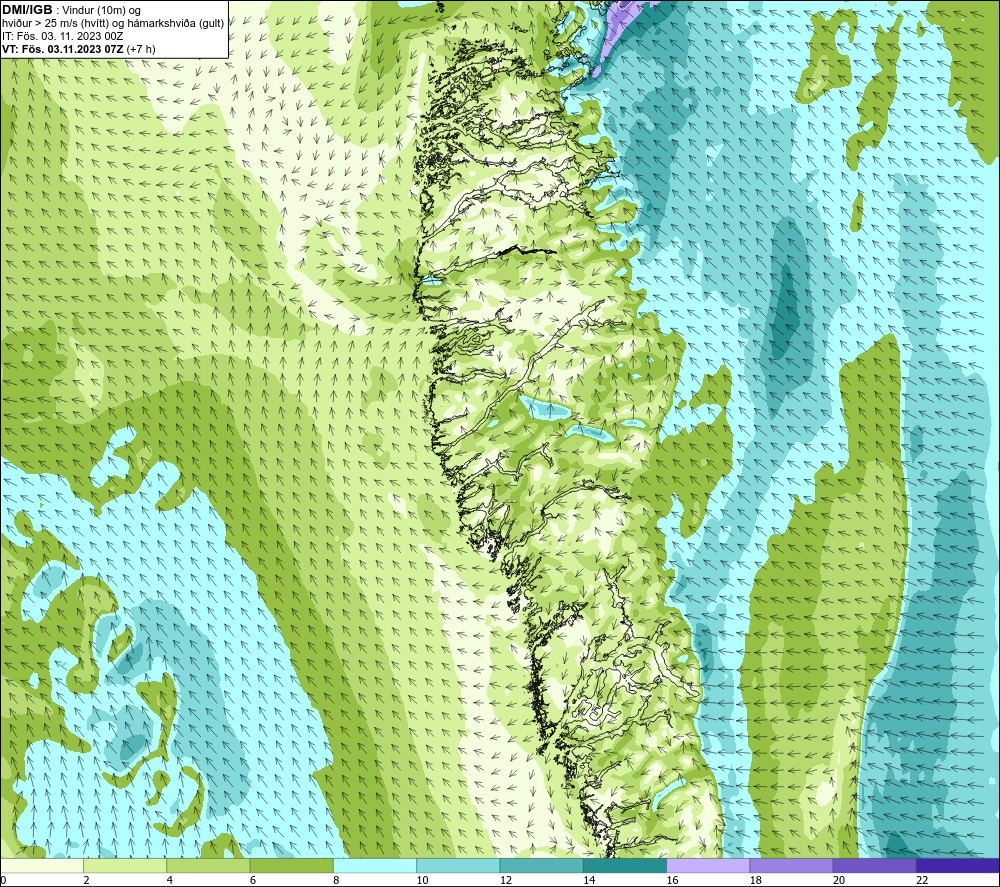This screenshot has height=887, width=1000.
Task: Click the '4' scale label
Action: [x=170, y=881]
